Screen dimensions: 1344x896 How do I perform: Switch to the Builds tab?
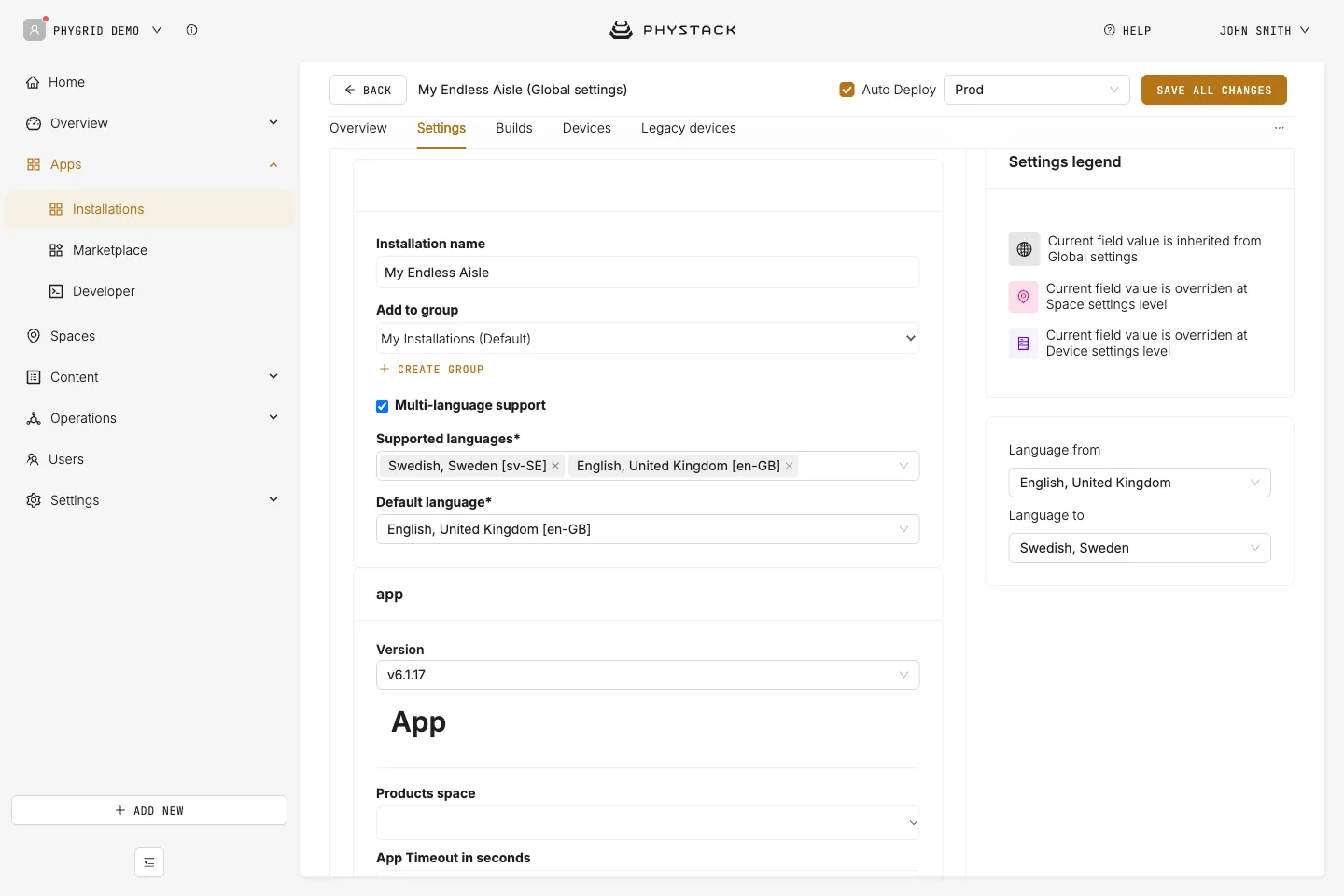(x=514, y=128)
